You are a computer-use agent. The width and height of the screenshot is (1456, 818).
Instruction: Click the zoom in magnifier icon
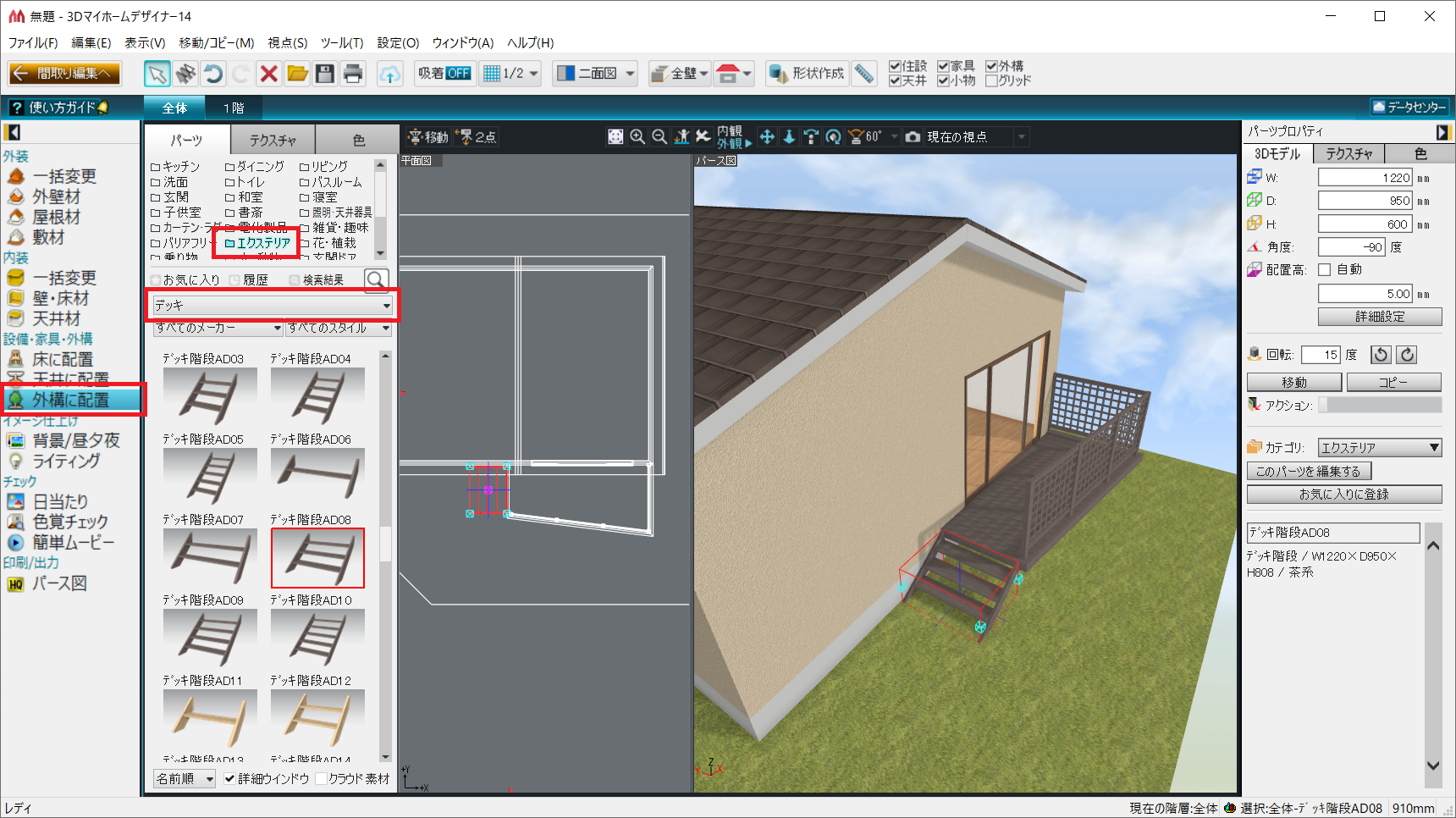click(x=637, y=137)
